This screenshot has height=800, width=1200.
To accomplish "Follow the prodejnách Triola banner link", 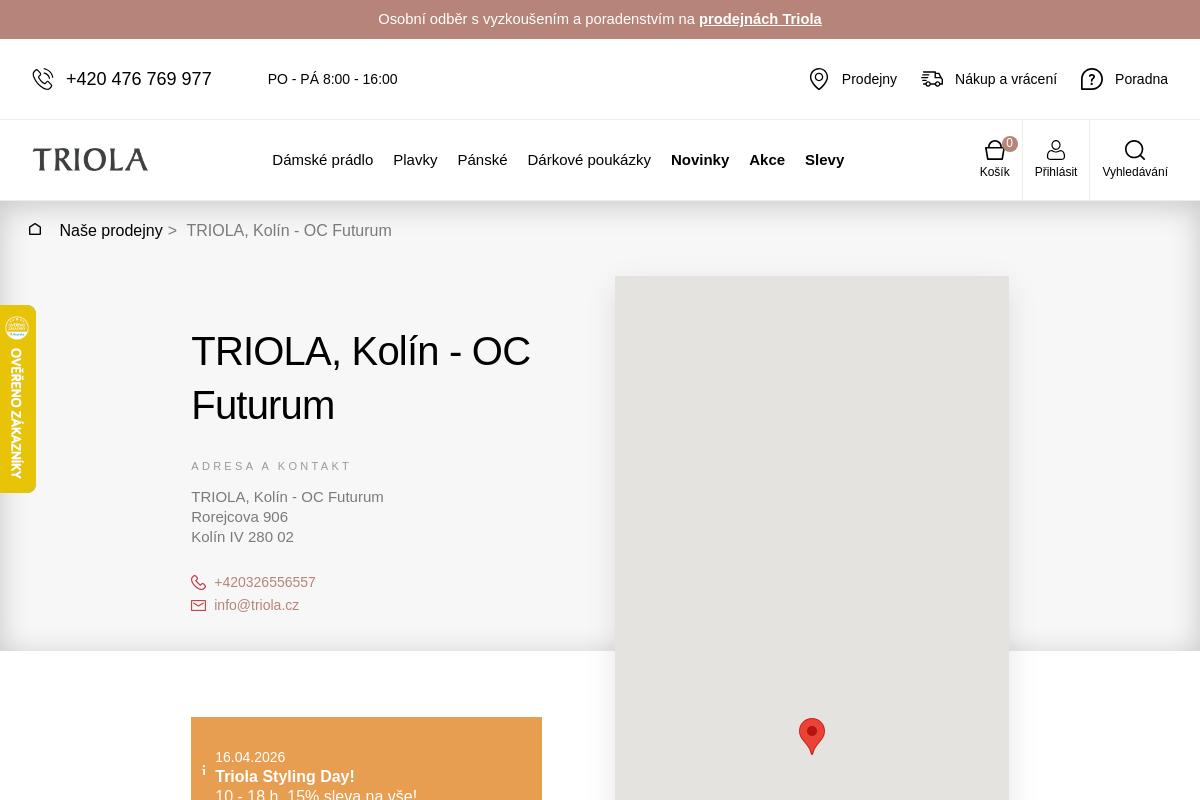I will pos(760,19).
